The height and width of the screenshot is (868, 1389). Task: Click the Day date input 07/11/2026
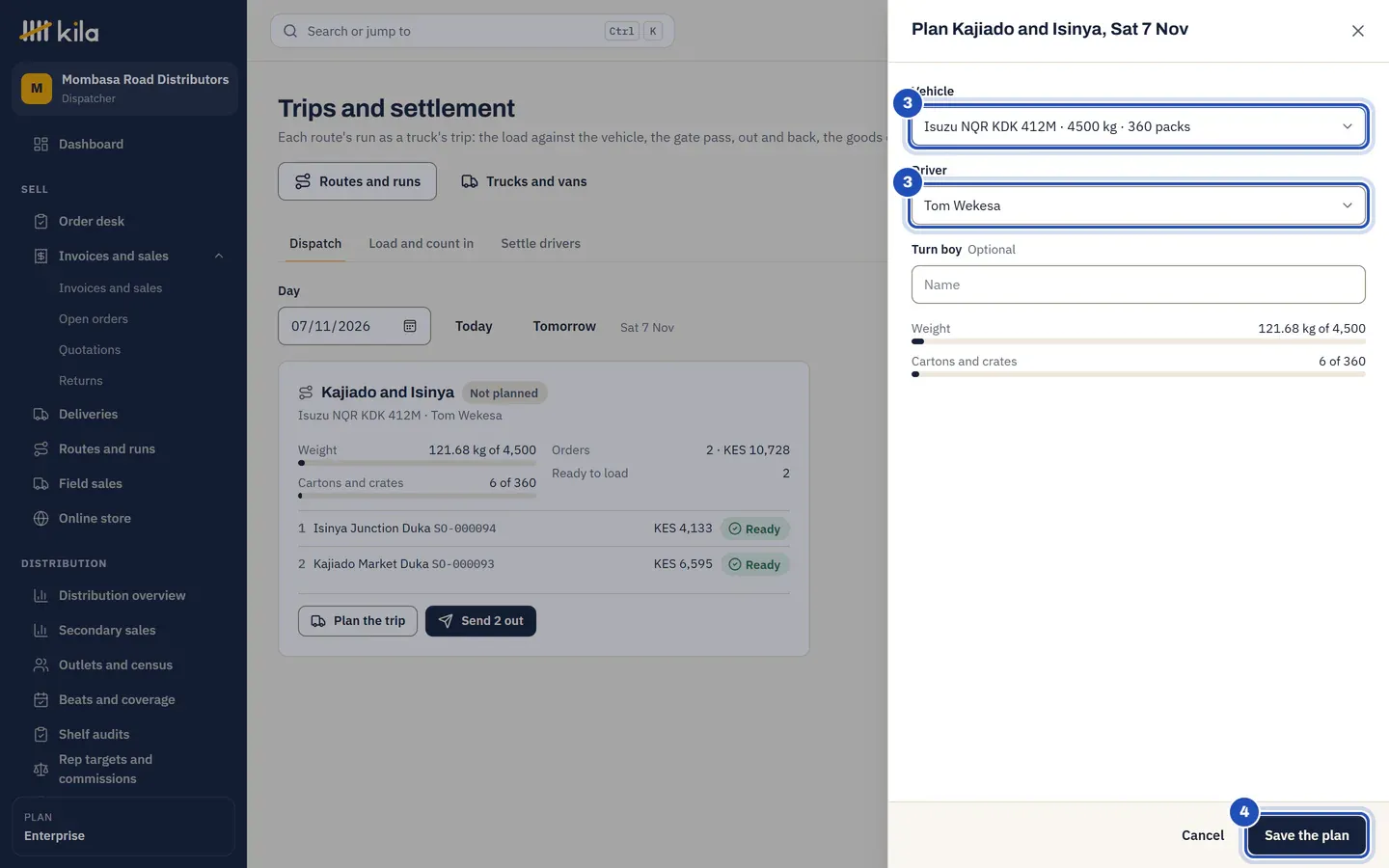tap(354, 326)
